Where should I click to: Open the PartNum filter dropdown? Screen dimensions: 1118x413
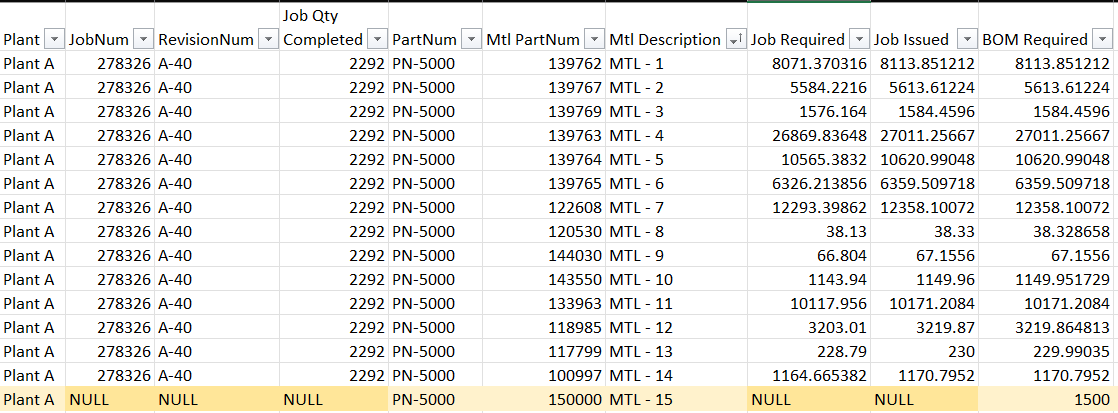point(471,40)
